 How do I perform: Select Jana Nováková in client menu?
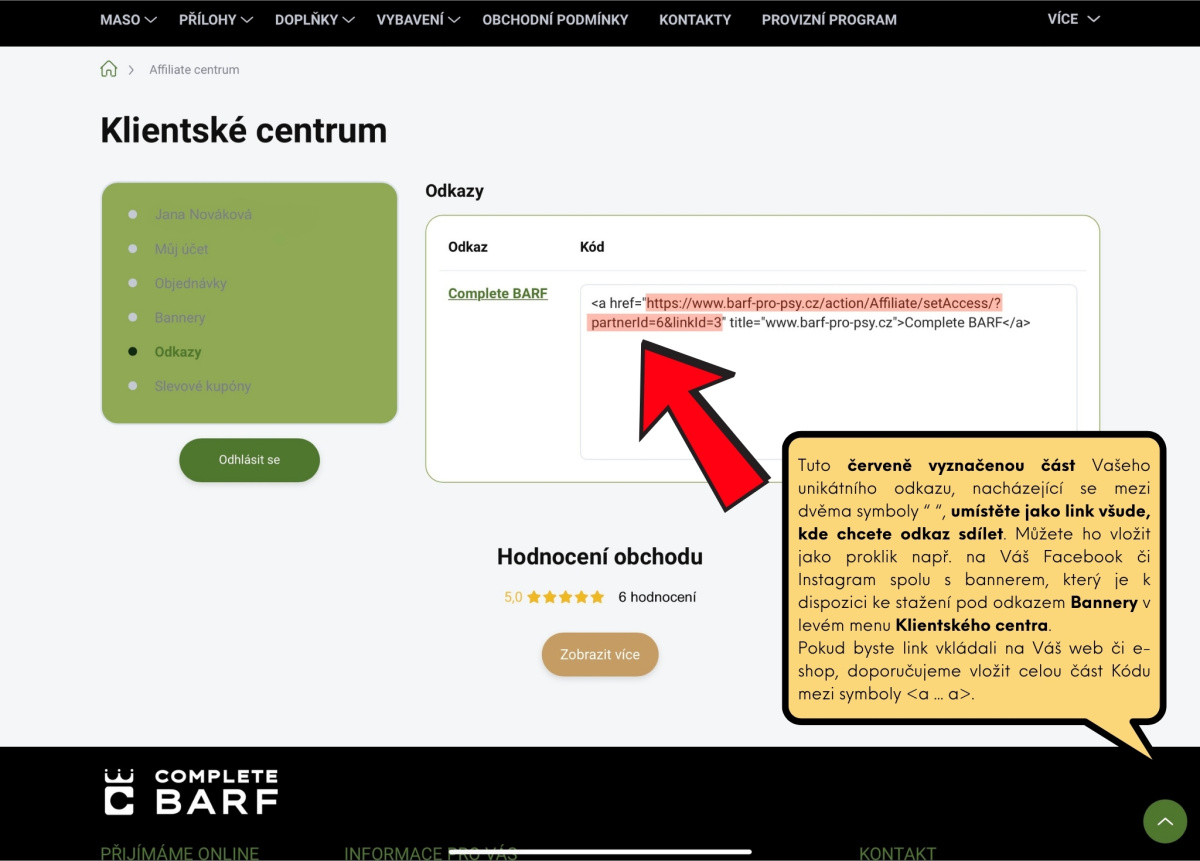[203, 214]
